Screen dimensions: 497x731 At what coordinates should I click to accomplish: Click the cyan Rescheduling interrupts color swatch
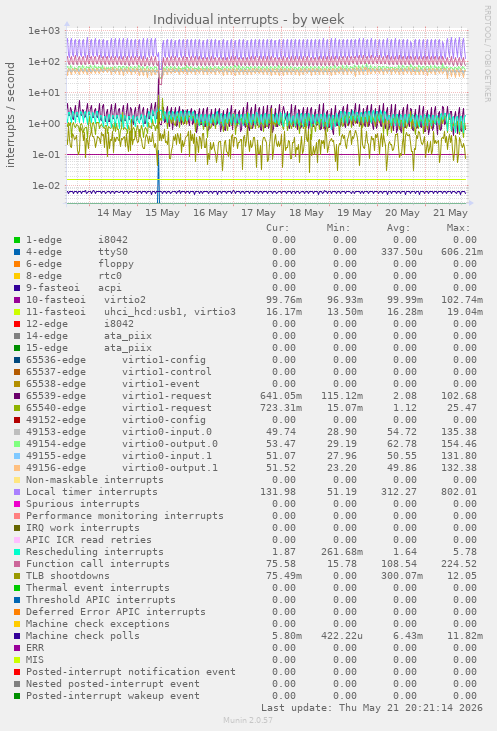click(17, 552)
